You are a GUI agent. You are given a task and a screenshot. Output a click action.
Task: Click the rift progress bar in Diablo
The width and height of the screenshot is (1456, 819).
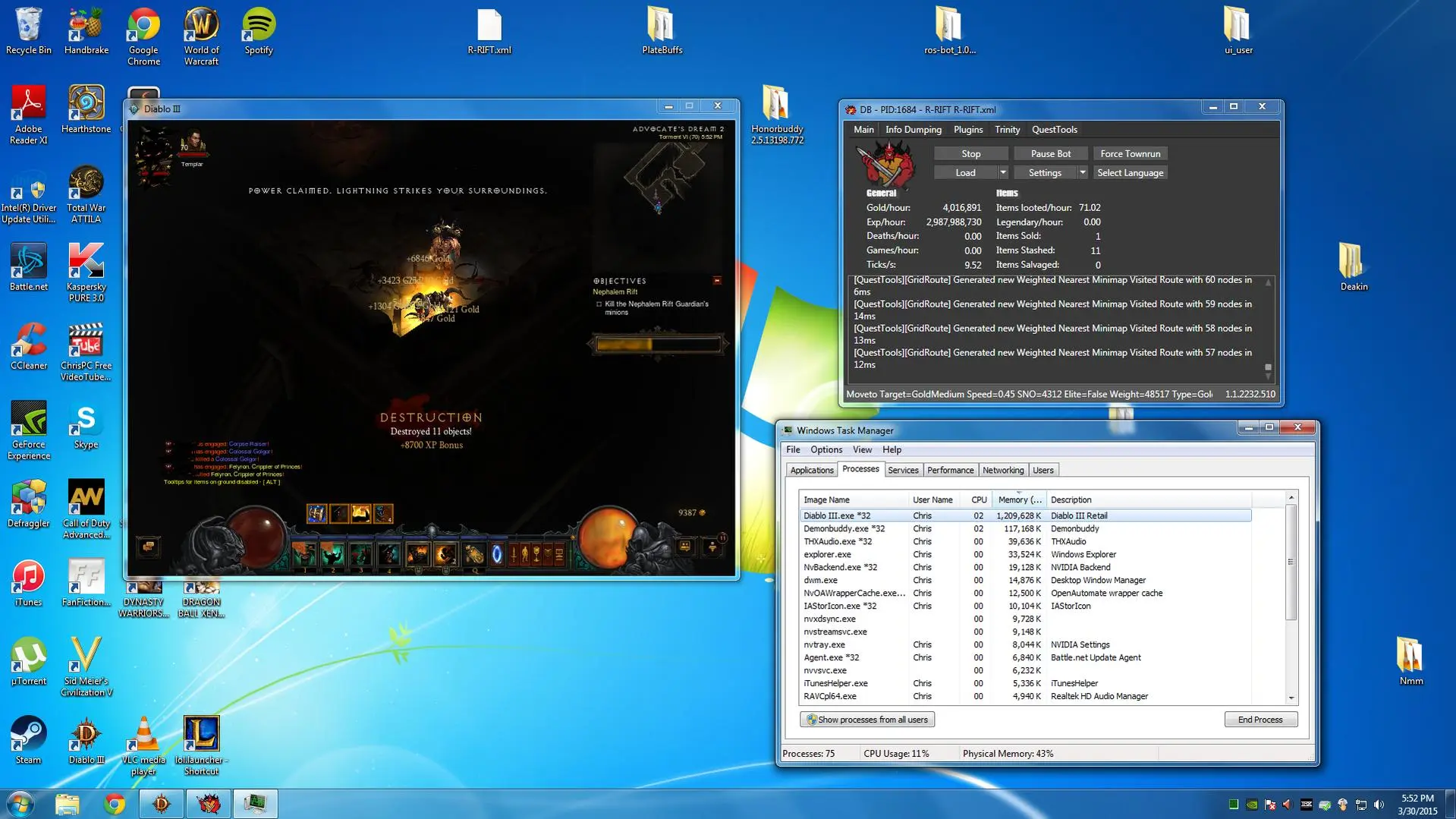[658, 345]
